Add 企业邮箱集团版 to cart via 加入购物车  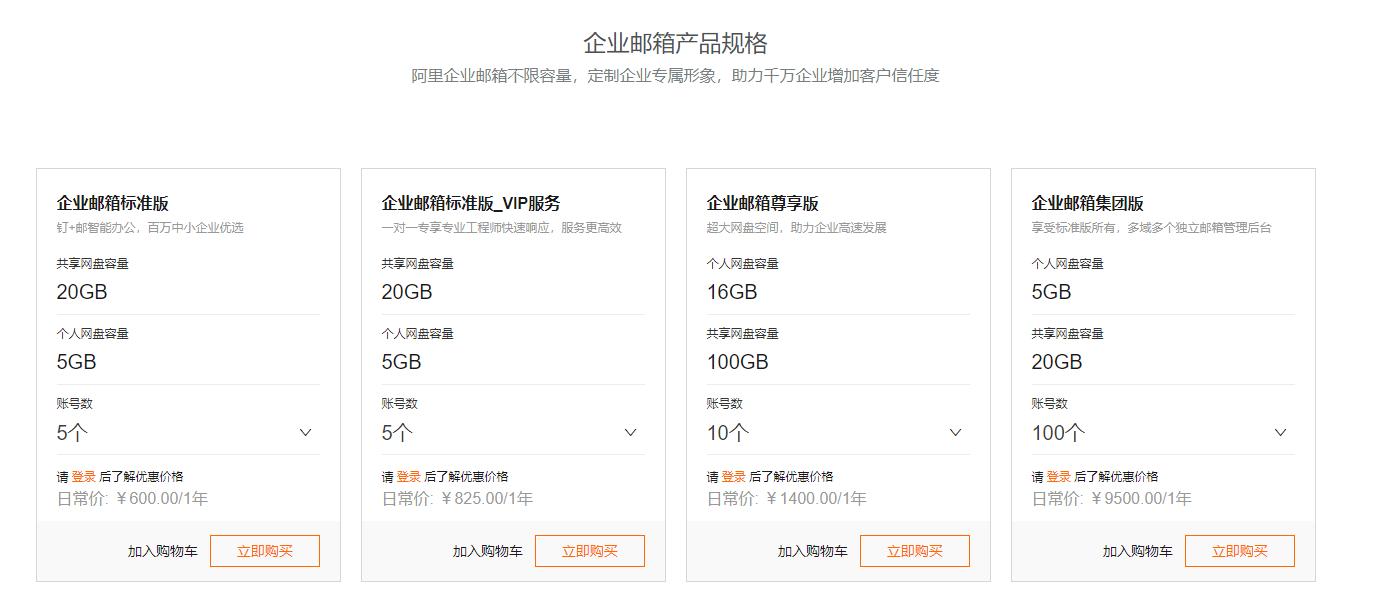coord(1138,551)
